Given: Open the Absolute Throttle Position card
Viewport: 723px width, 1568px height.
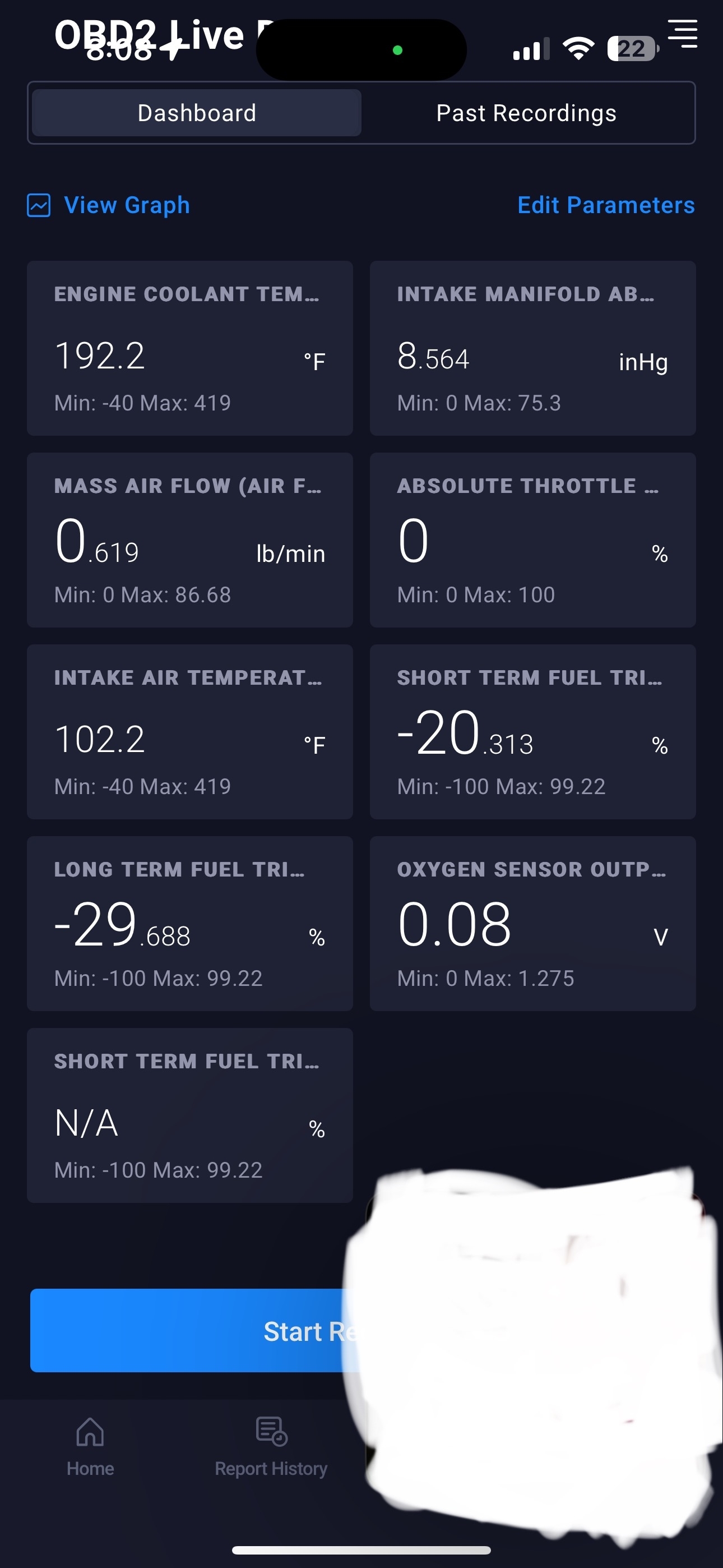Looking at the screenshot, I should coord(532,540).
